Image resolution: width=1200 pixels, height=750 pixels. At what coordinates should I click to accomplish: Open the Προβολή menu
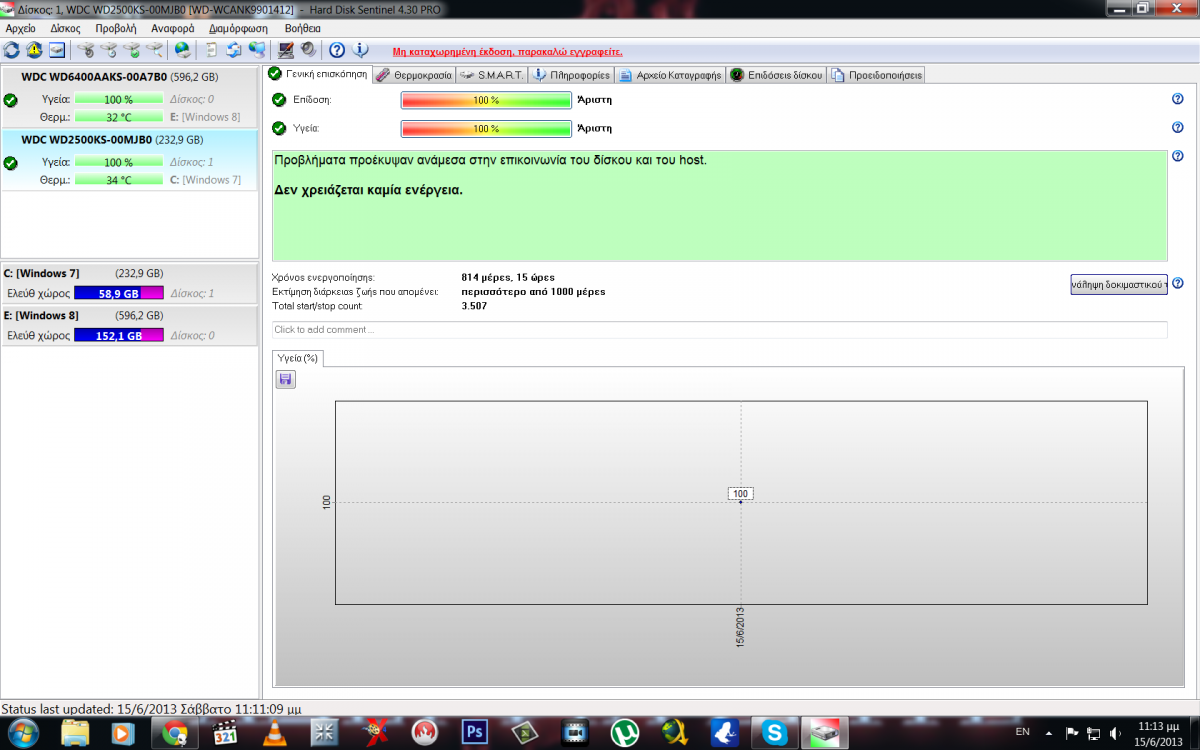115,29
